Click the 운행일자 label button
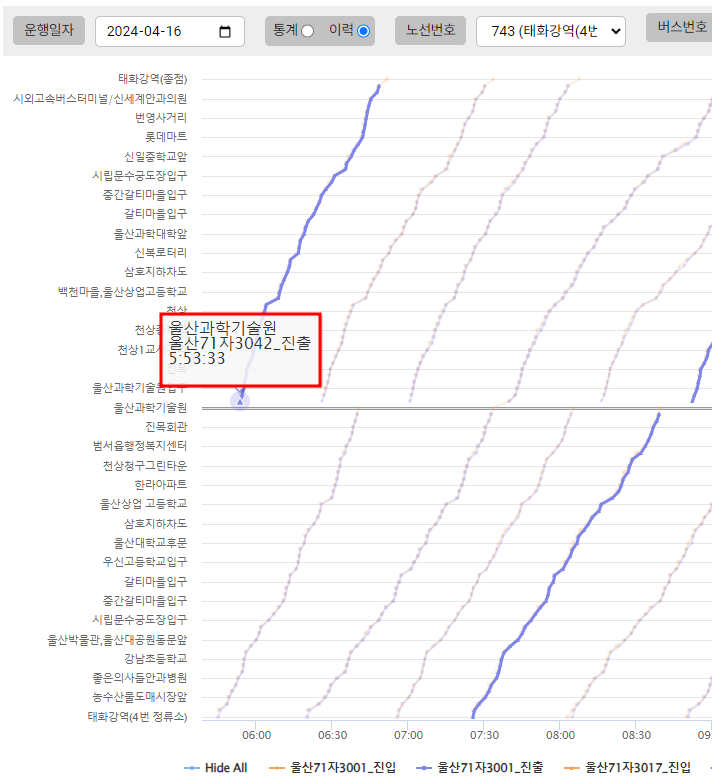Image resolution: width=712 pixels, height=781 pixels. (x=49, y=31)
